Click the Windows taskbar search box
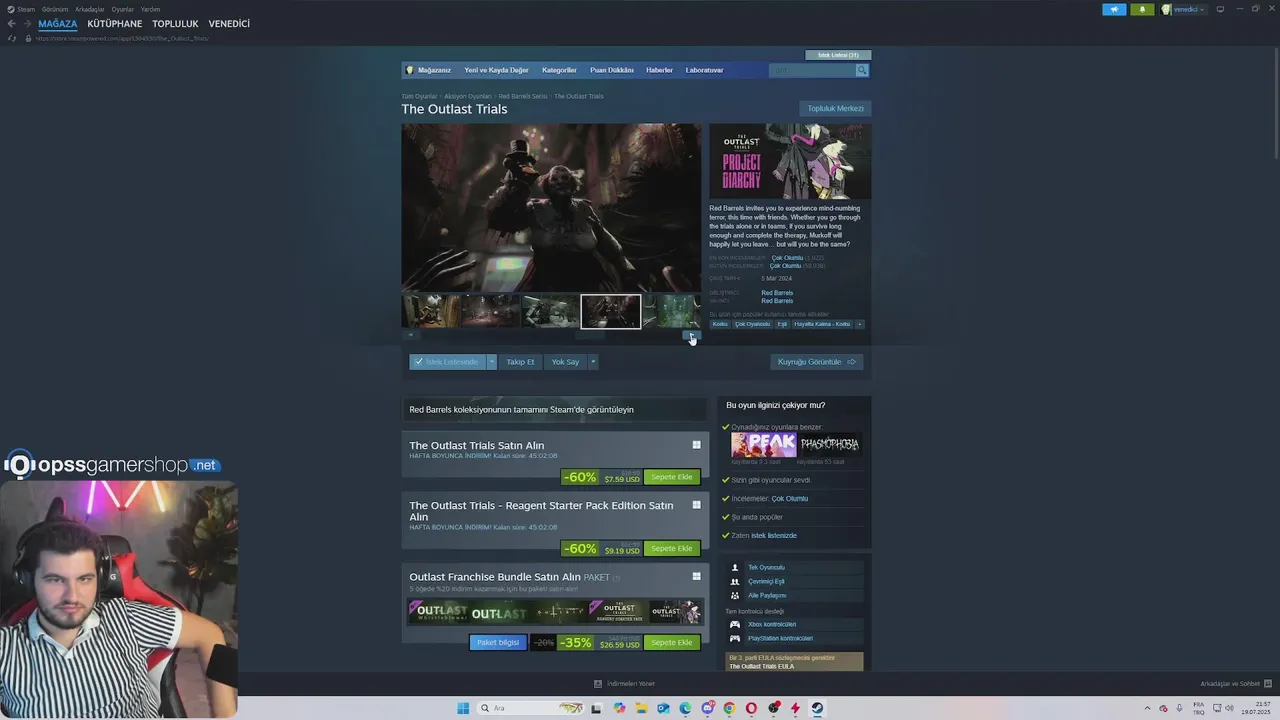Viewport: 1280px width, 720px height. point(531,708)
